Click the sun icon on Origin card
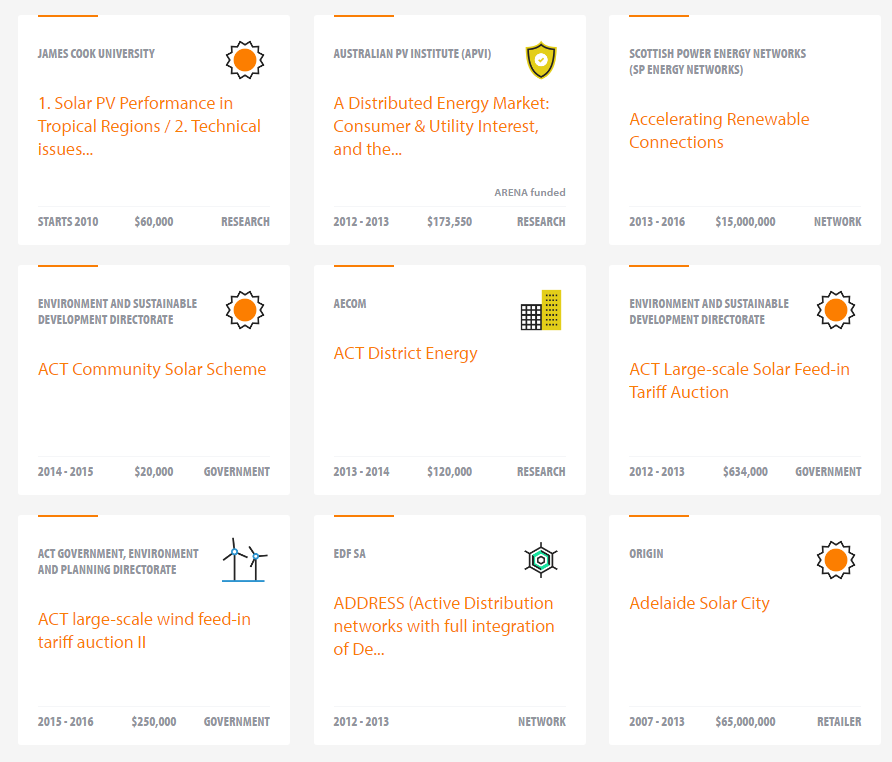This screenshot has height=762, width=892. [836, 560]
